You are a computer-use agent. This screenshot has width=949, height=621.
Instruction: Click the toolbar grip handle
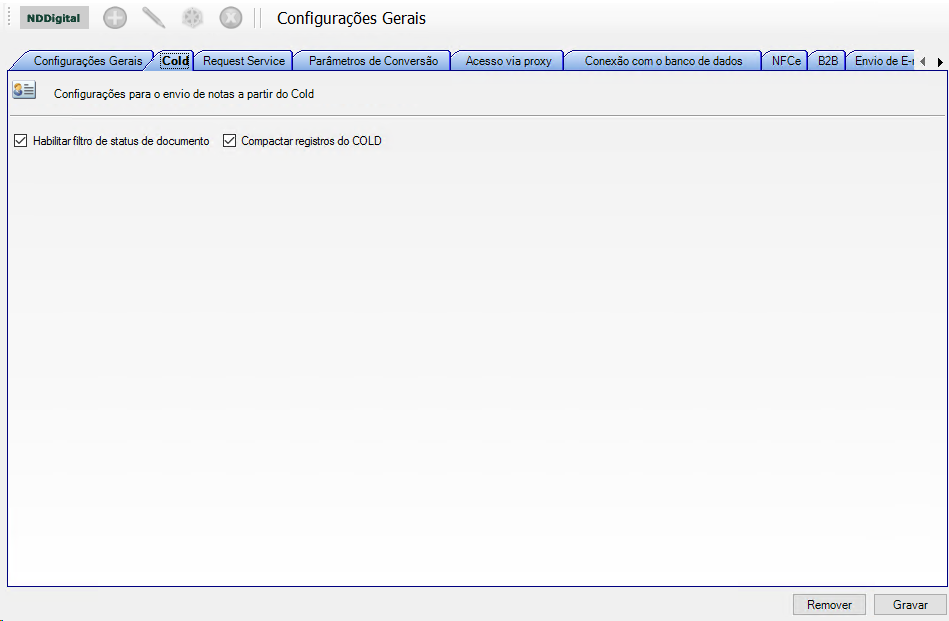point(8,18)
